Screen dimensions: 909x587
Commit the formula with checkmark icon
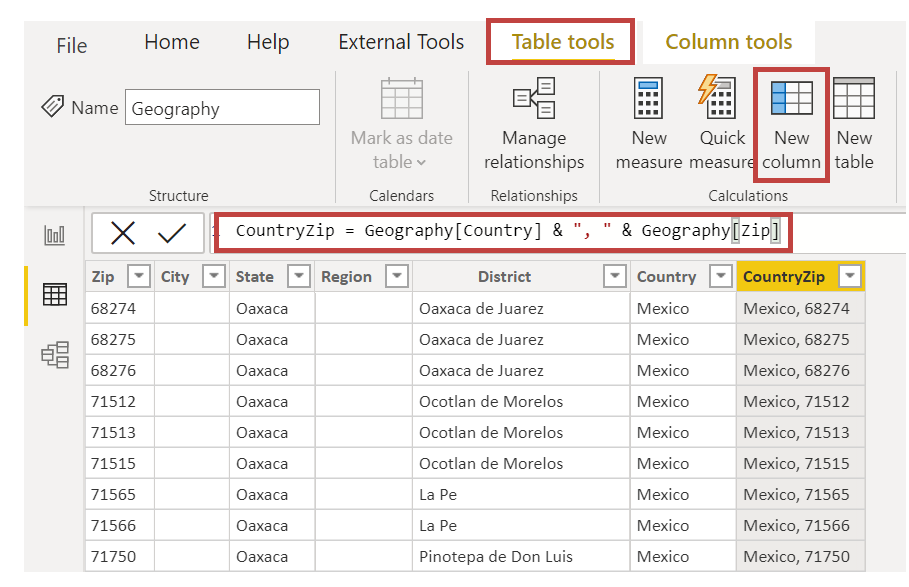point(172,233)
